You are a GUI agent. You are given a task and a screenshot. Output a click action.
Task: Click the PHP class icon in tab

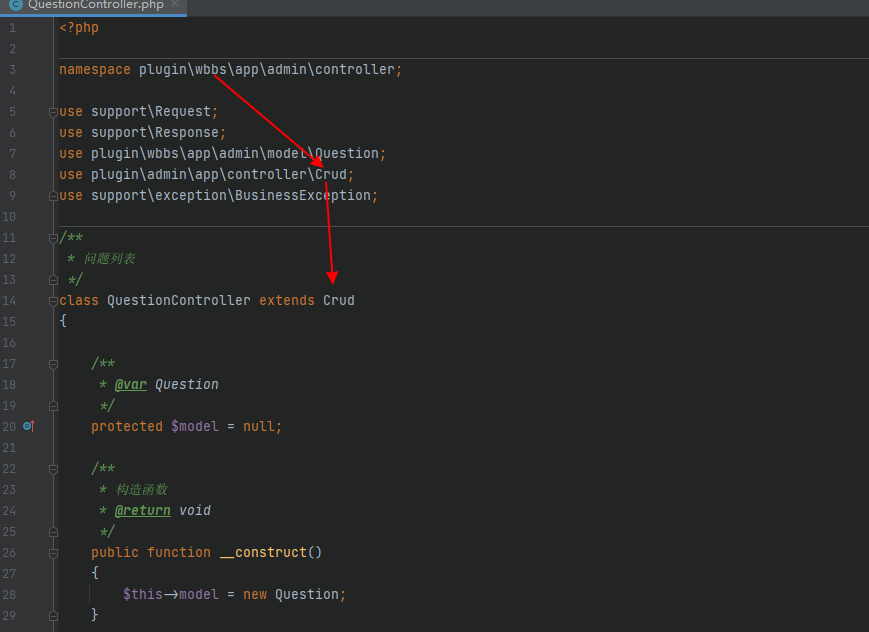click(16, 5)
